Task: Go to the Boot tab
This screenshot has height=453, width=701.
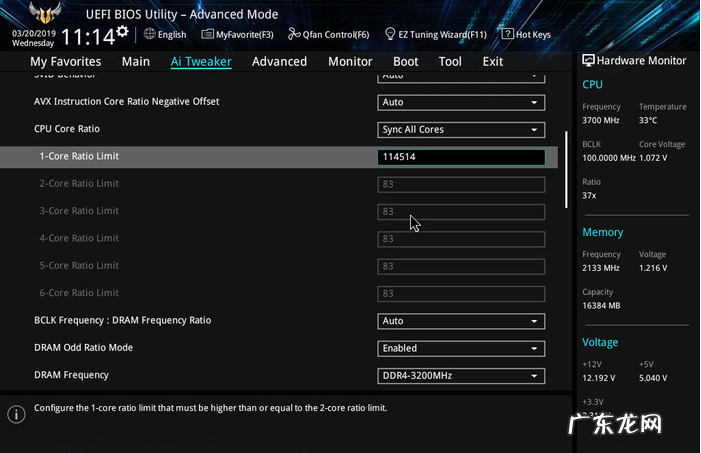Action: pyautogui.click(x=406, y=61)
